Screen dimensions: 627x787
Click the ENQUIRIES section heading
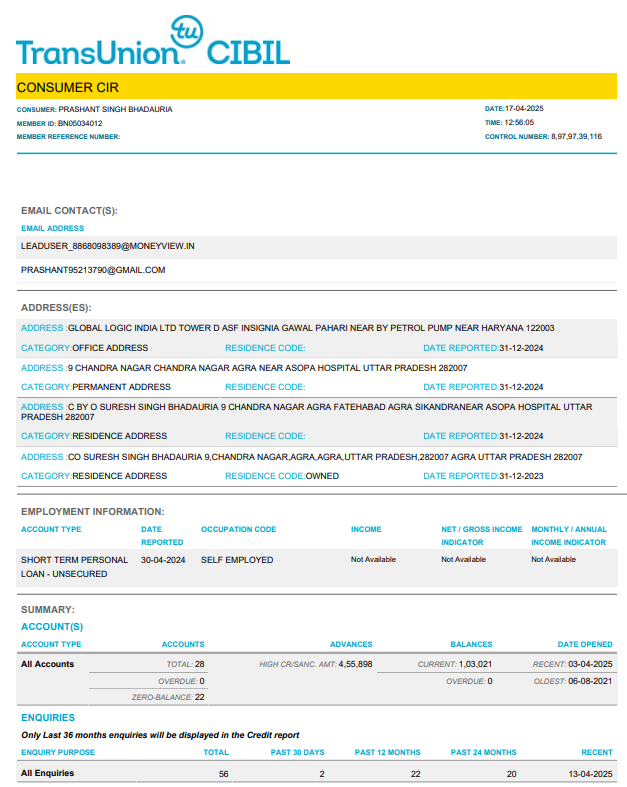coord(48,718)
